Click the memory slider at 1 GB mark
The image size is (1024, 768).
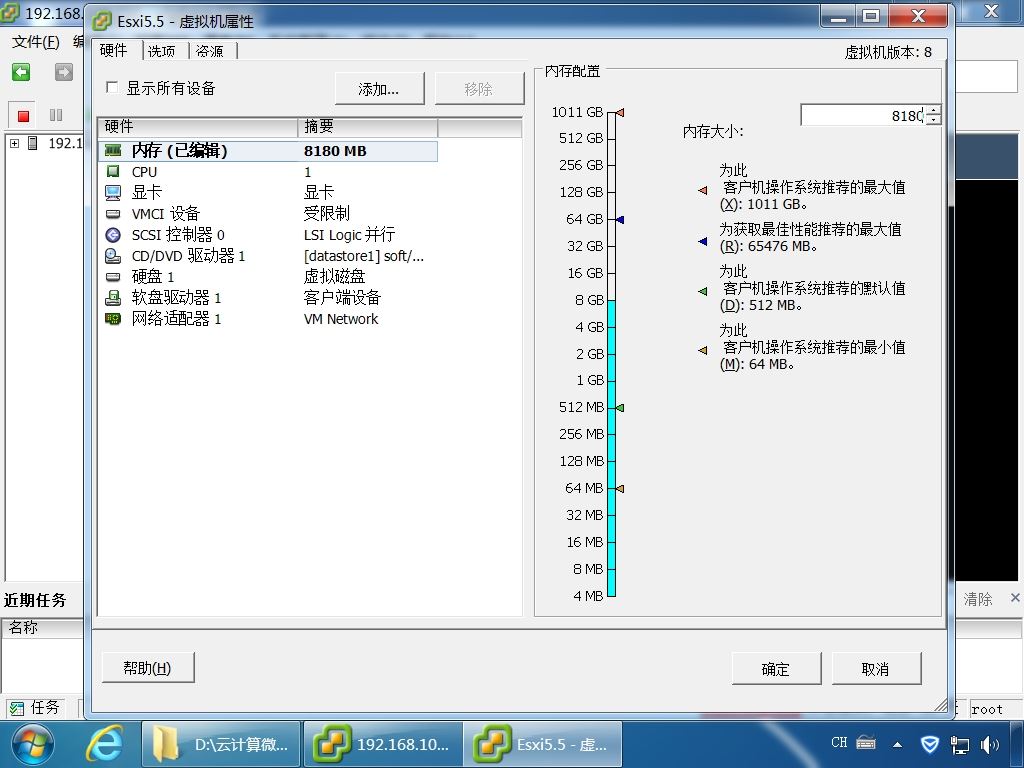pyautogui.click(x=611, y=380)
